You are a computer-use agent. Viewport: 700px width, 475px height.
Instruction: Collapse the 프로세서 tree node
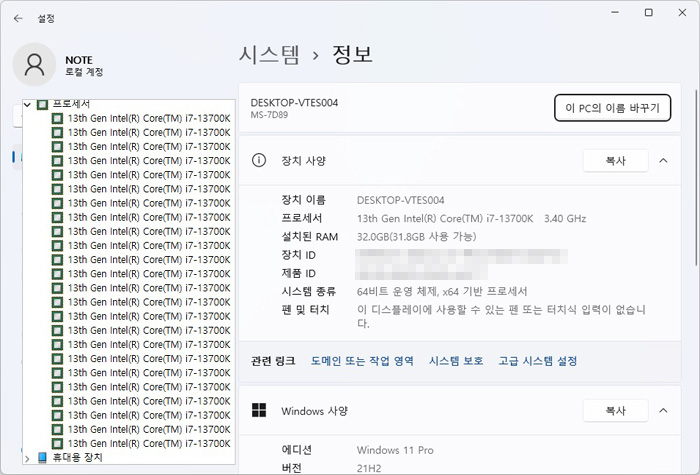27,105
